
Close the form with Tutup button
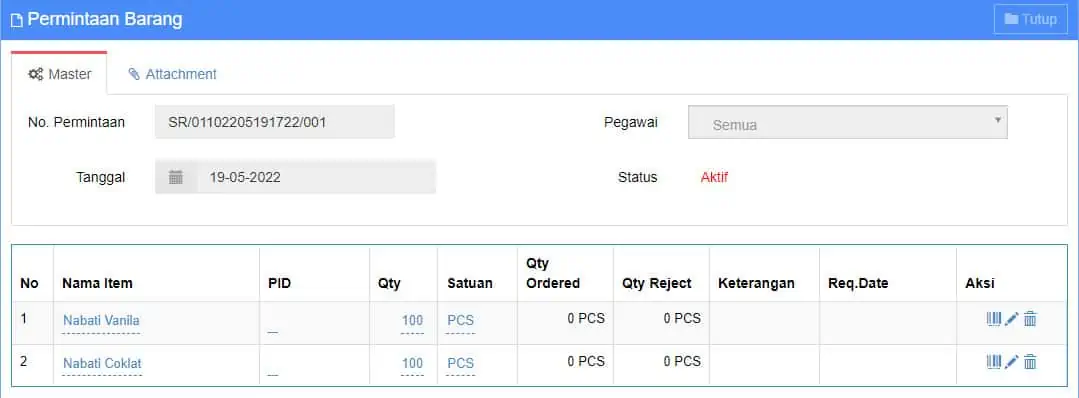pyautogui.click(x=1030, y=19)
